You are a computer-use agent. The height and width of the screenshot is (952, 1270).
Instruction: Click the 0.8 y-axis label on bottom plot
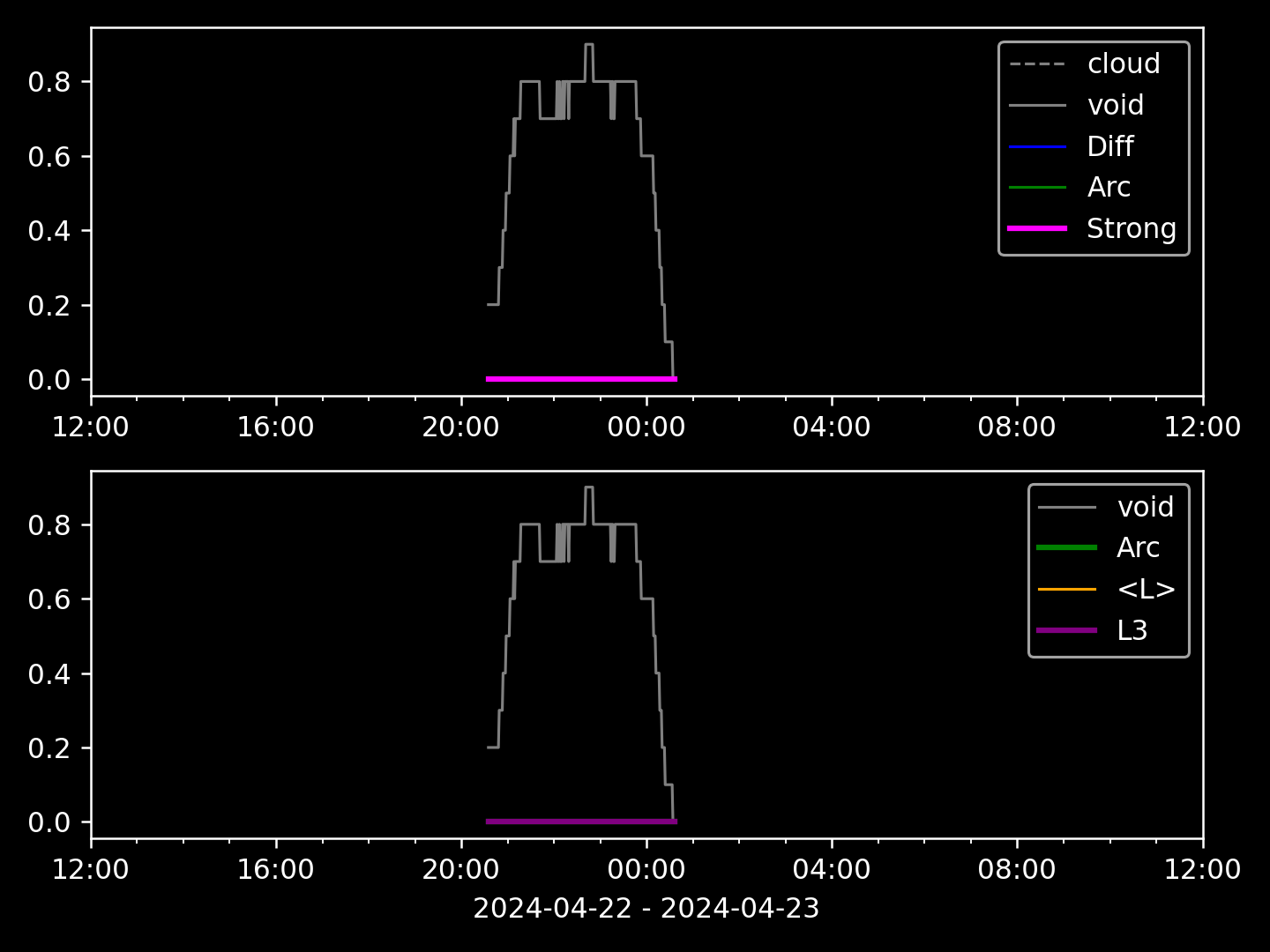click(49, 525)
